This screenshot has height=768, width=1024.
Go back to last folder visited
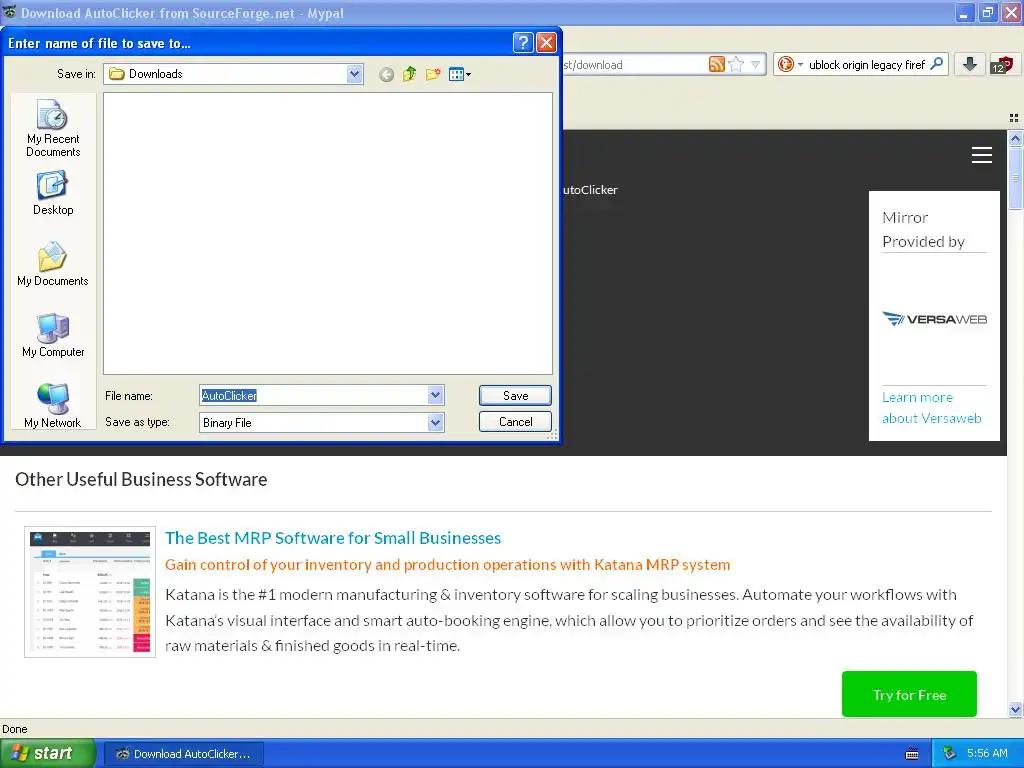386,74
